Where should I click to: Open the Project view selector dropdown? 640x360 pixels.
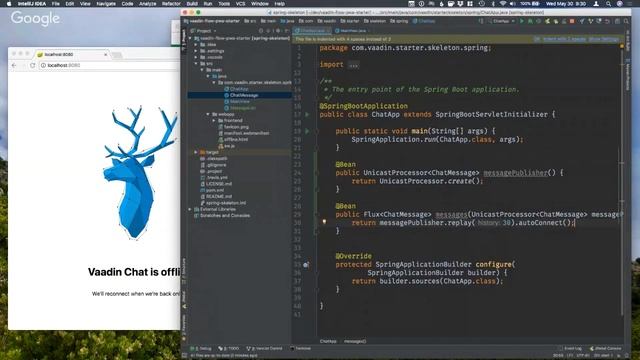pyautogui.click(x=207, y=31)
